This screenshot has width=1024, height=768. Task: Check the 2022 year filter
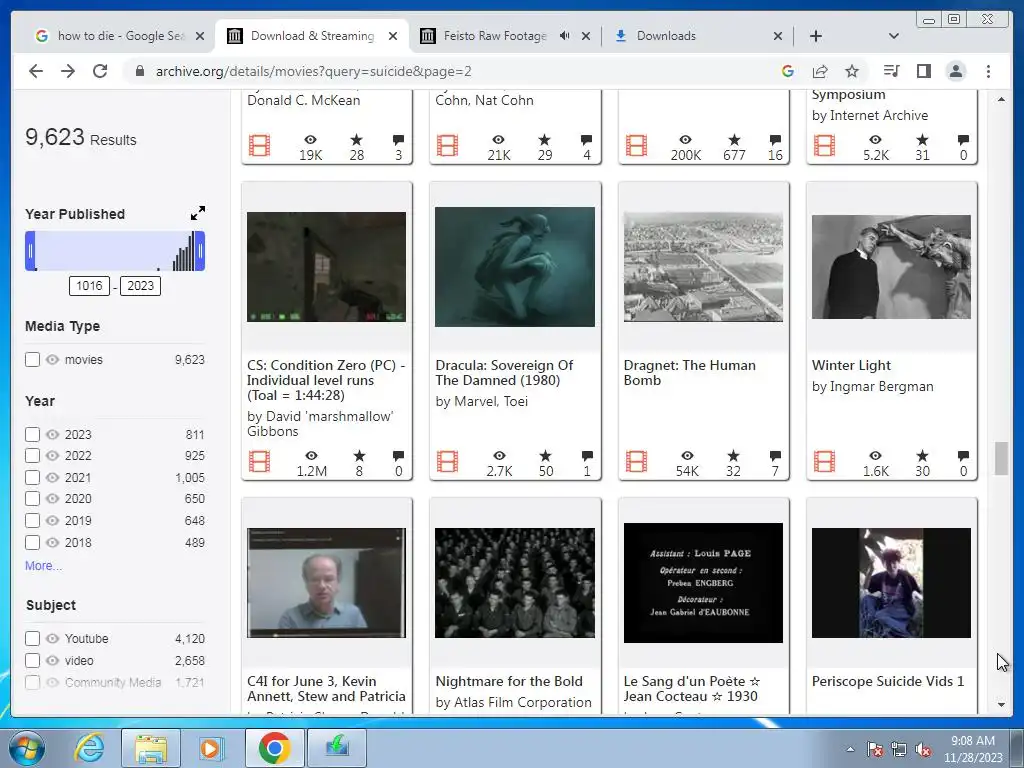[32, 455]
